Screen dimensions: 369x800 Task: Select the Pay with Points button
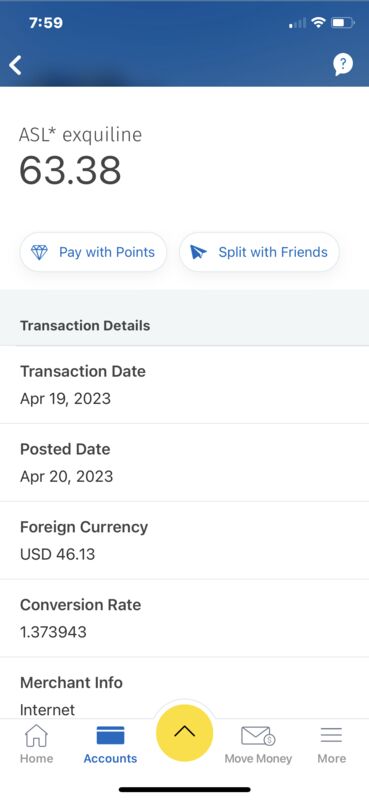pos(93,252)
